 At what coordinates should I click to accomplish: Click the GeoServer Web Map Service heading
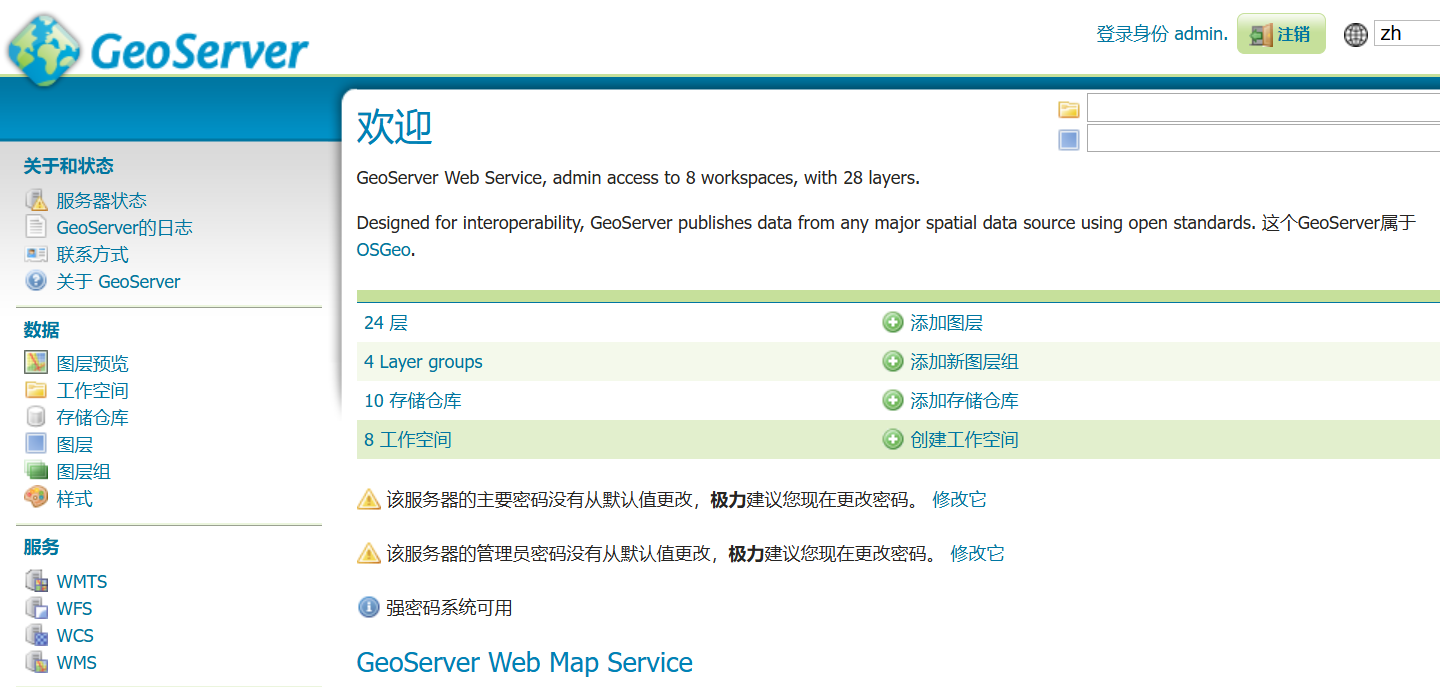click(x=524, y=662)
